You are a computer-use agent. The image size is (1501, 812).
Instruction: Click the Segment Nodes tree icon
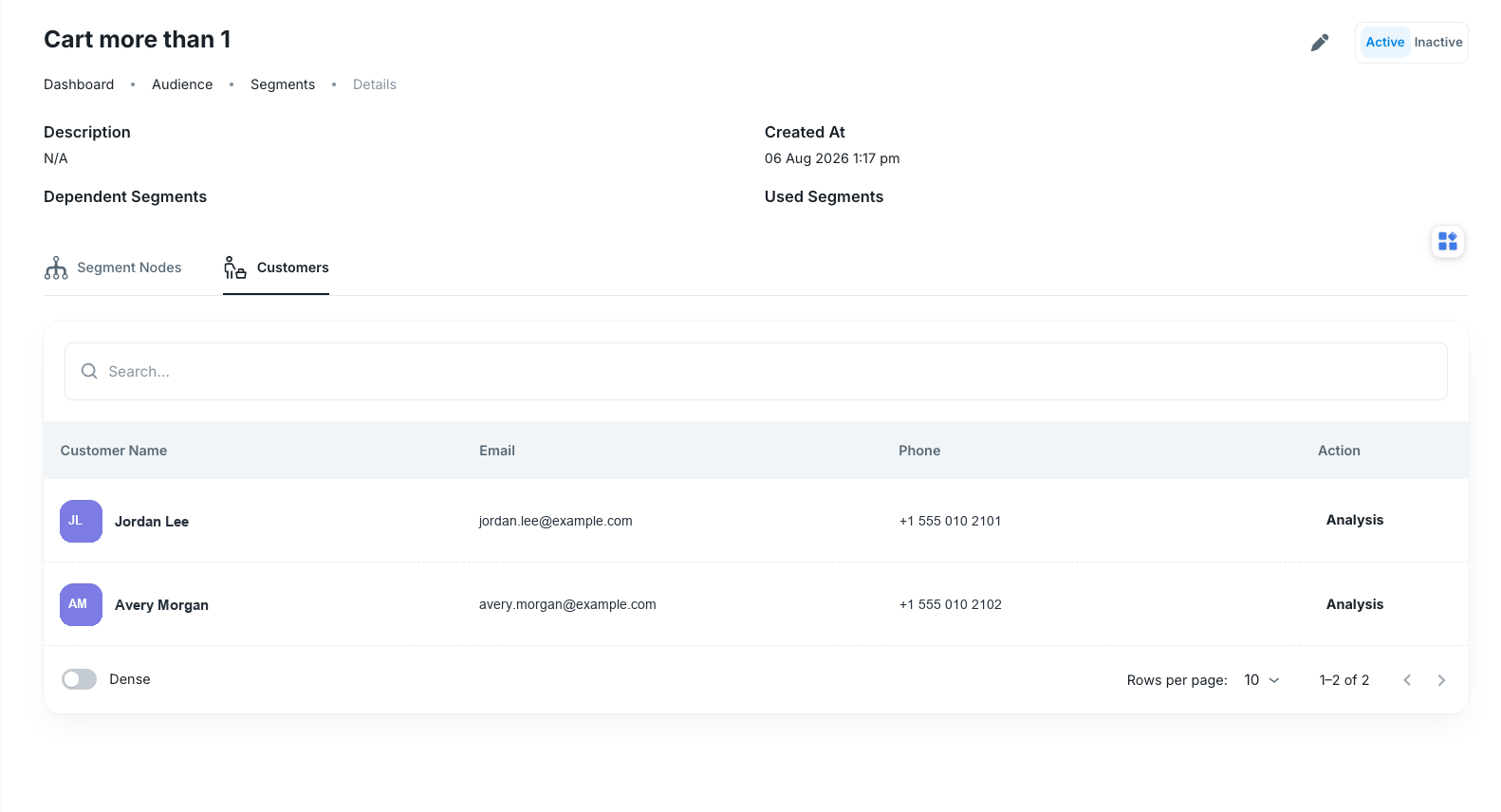tap(56, 268)
